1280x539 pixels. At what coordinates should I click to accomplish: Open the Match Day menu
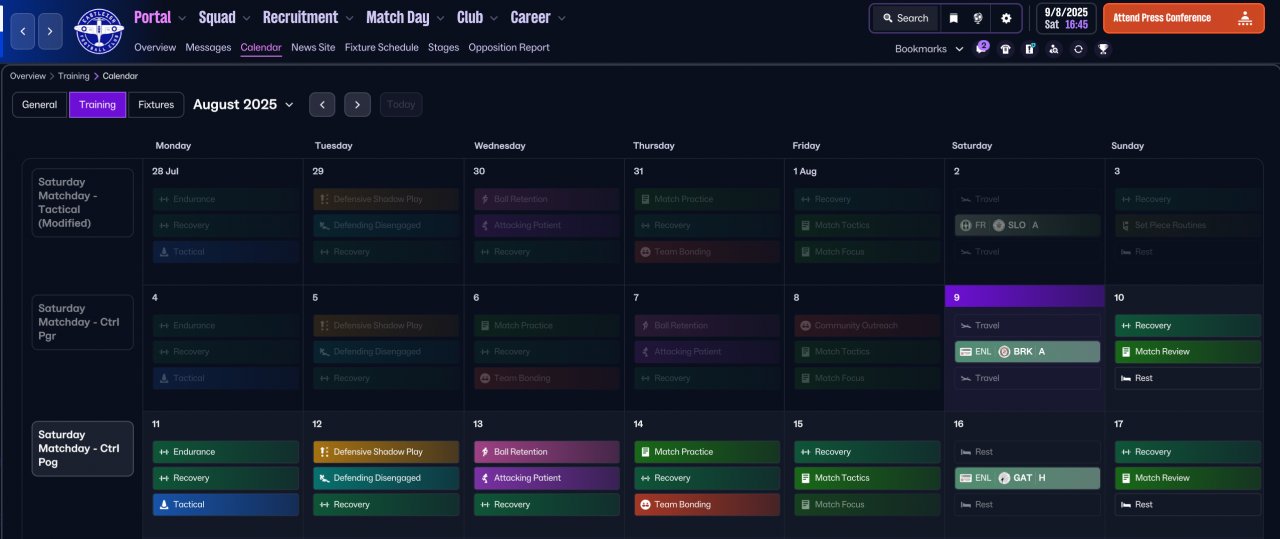406,17
